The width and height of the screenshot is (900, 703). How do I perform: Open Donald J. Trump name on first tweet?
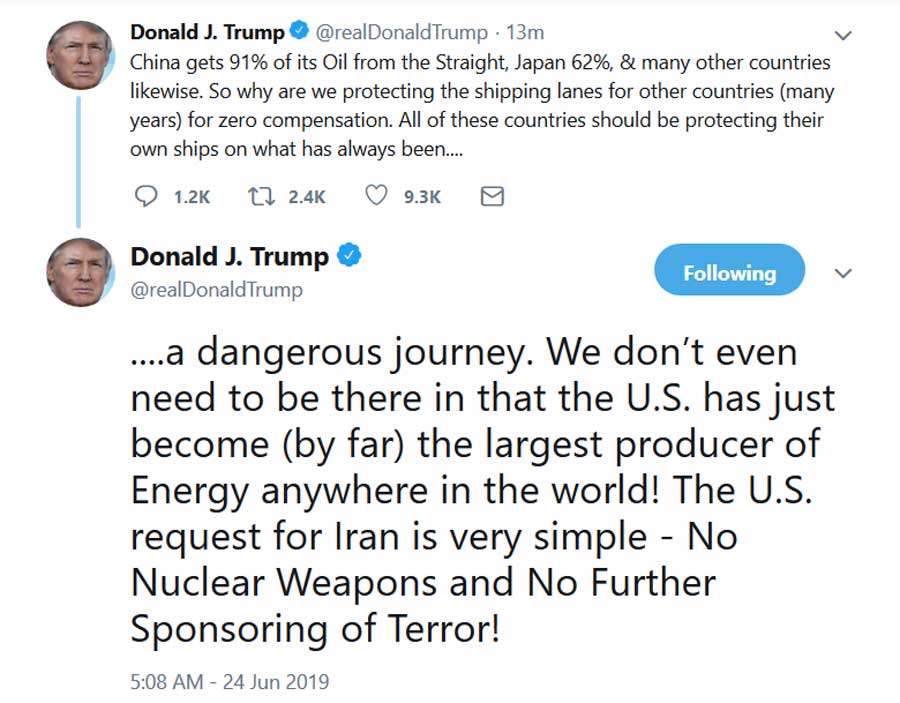207,33
